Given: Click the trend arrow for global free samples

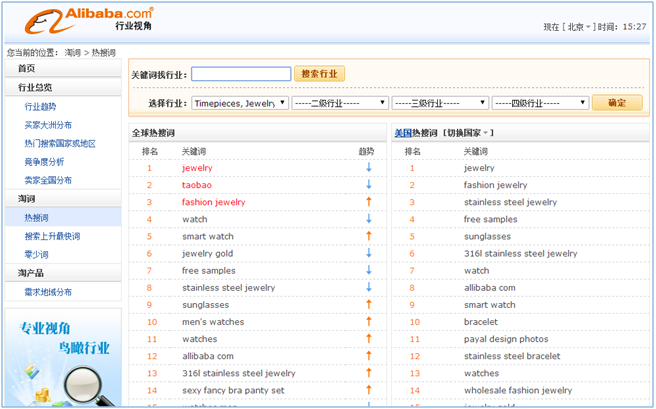Looking at the screenshot, I should click(369, 270).
